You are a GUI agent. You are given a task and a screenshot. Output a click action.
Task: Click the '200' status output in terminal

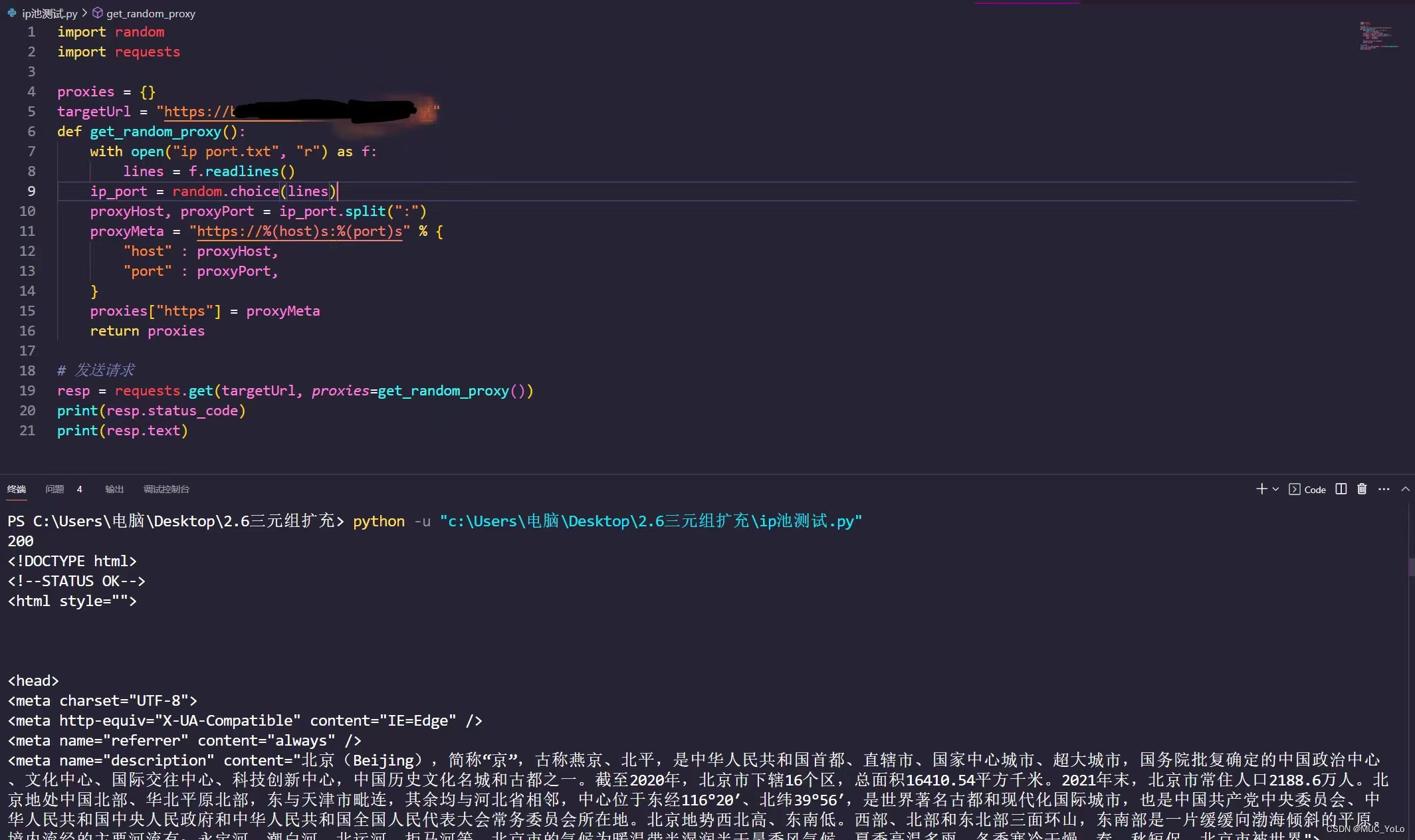tap(21, 541)
